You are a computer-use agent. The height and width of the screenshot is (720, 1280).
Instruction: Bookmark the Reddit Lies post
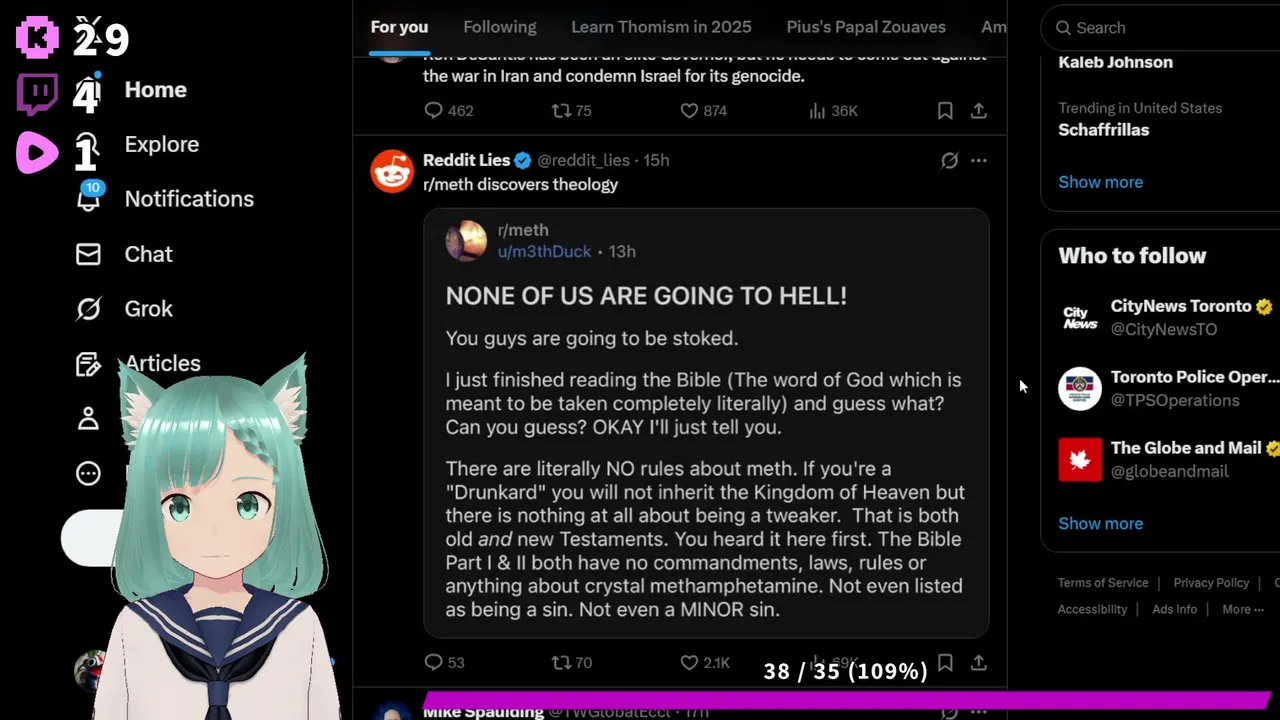(945, 662)
